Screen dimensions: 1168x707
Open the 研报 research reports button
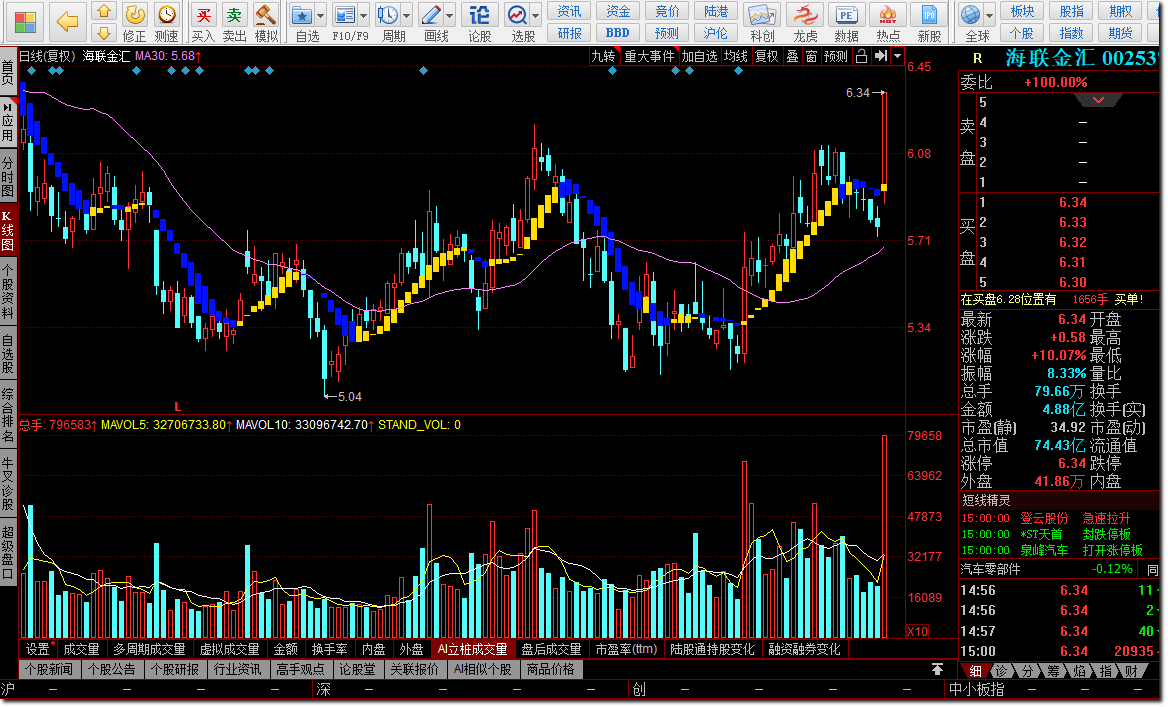click(x=569, y=33)
